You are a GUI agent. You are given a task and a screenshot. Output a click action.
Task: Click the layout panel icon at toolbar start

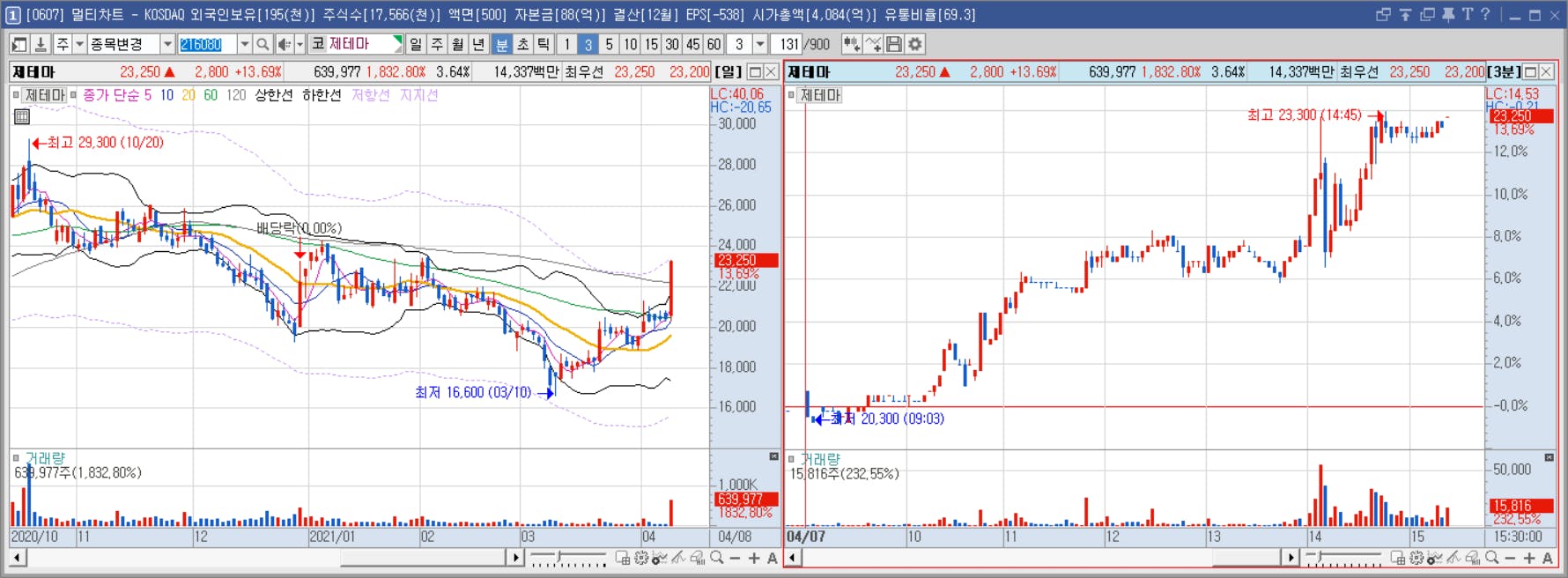[x=19, y=44]
